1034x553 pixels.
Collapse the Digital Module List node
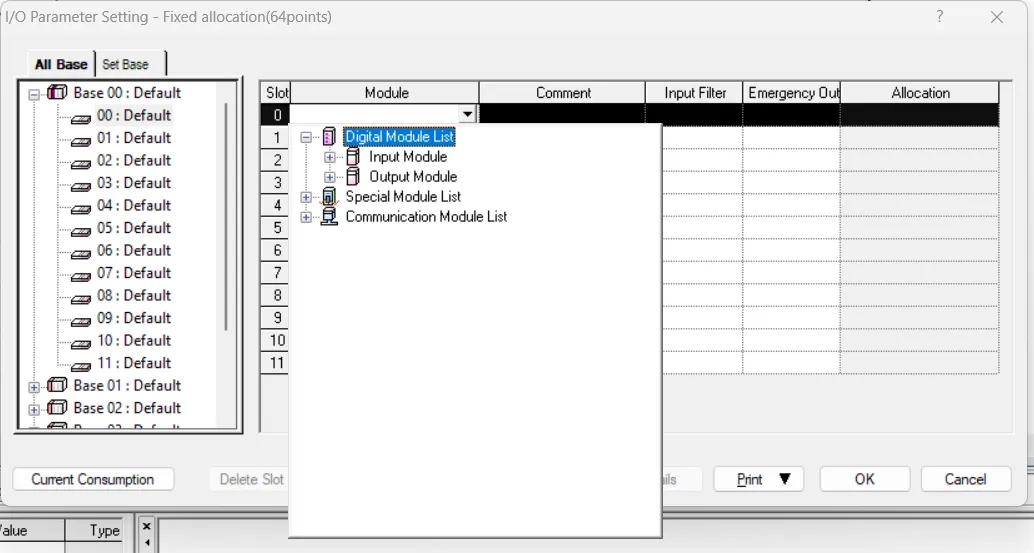(306, 138)
